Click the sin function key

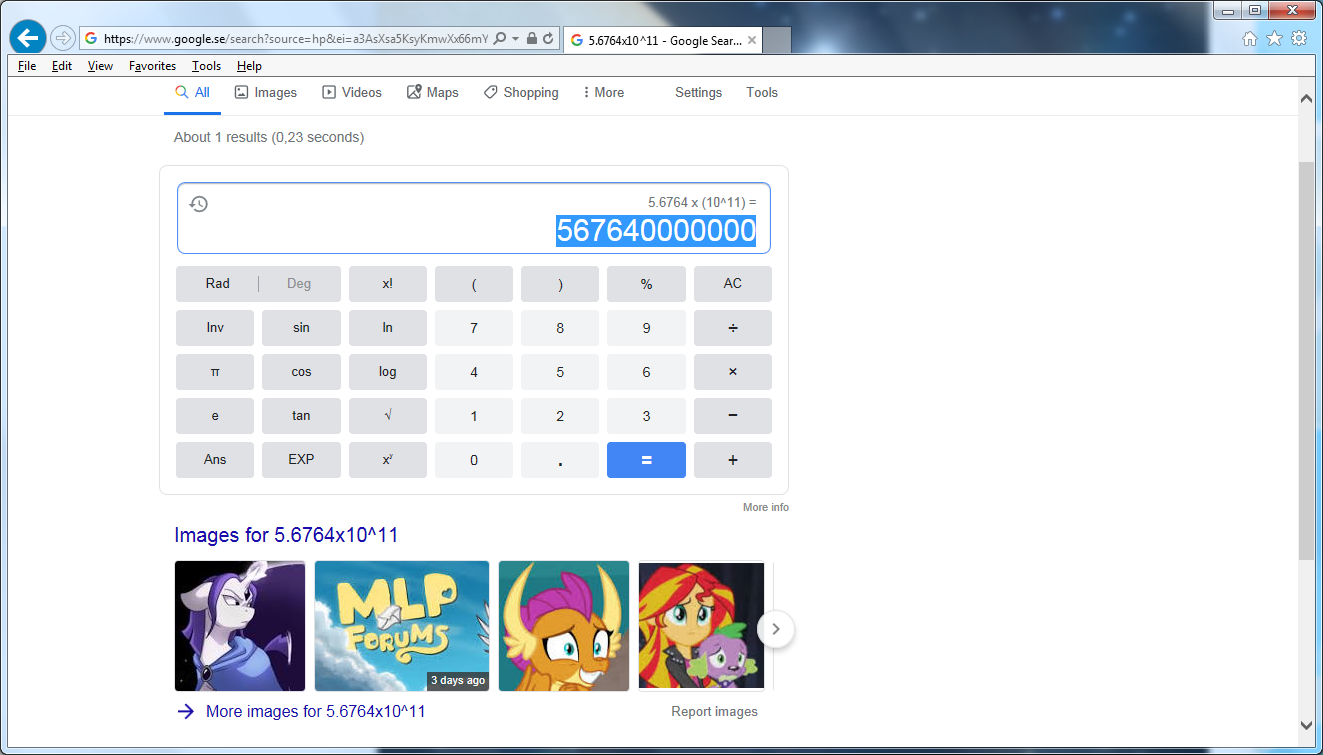301,328
